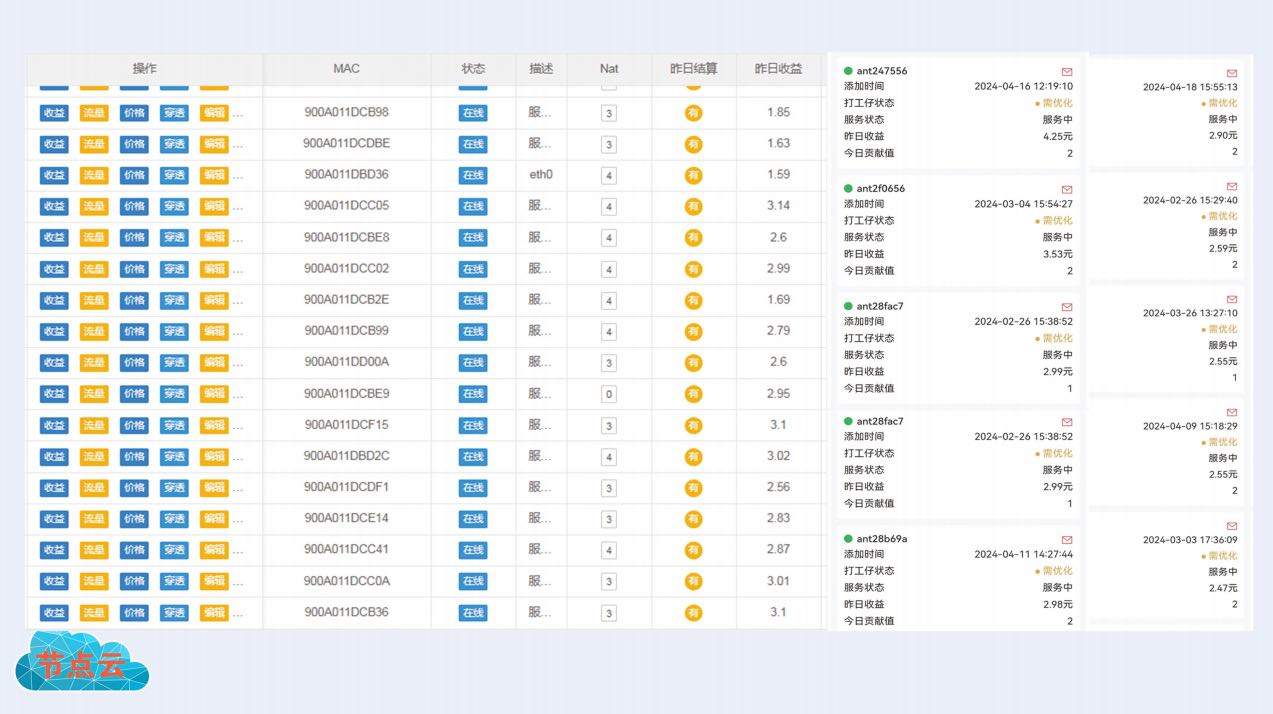Image resolution: width=1273 pixels, height=714 pixels.
Task: Click the 在线 status badge for 900A011DCC0A
Action: 473,582
